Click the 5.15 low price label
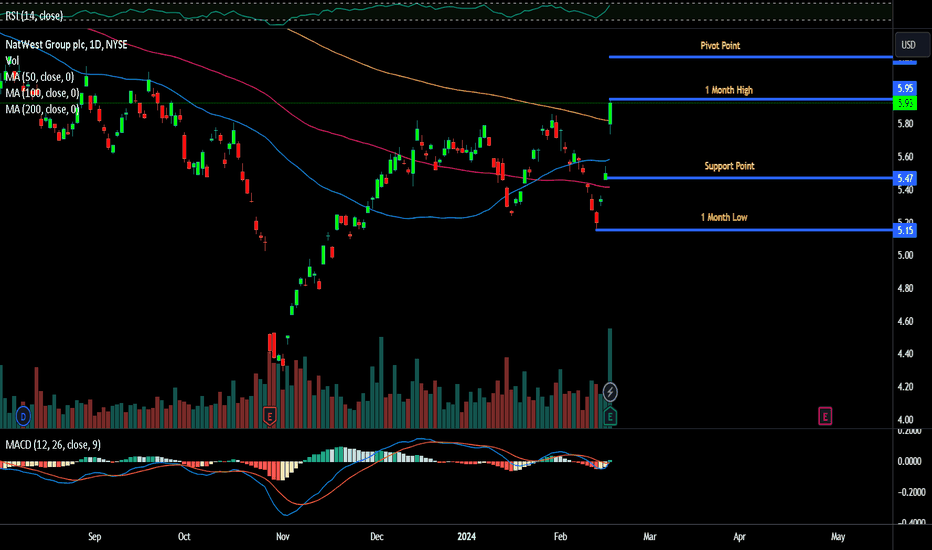The image size is (932, 550). (905, 230)
